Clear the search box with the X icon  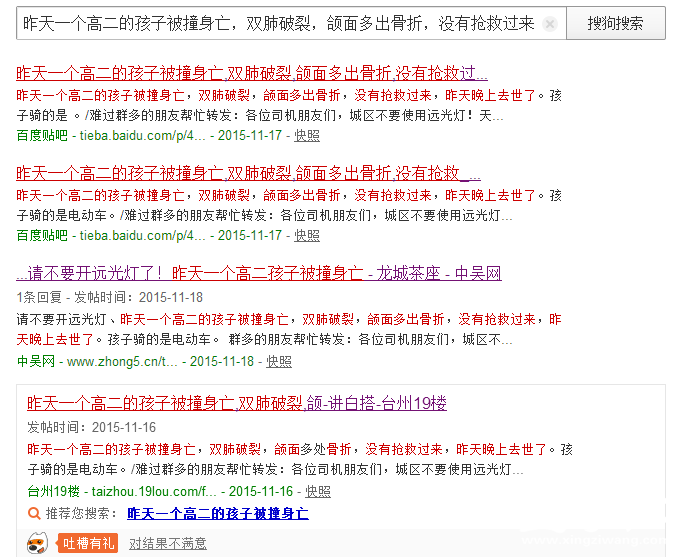[550, 24]
